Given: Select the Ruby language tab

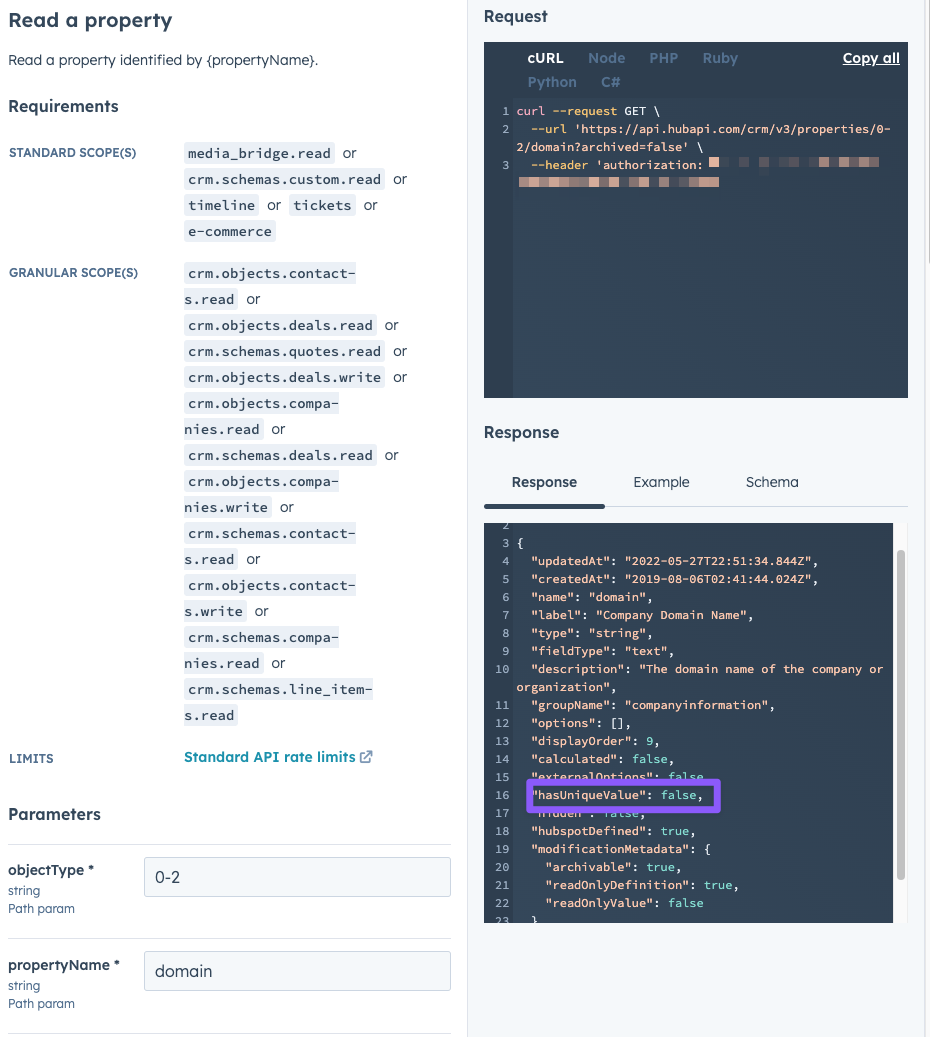Looking at the screenshot, I should click(x=720, y=58).
